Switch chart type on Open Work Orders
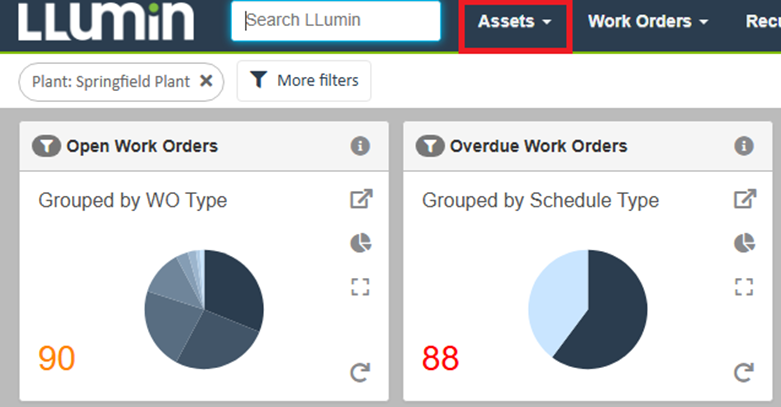 click(x=360, y=242)
